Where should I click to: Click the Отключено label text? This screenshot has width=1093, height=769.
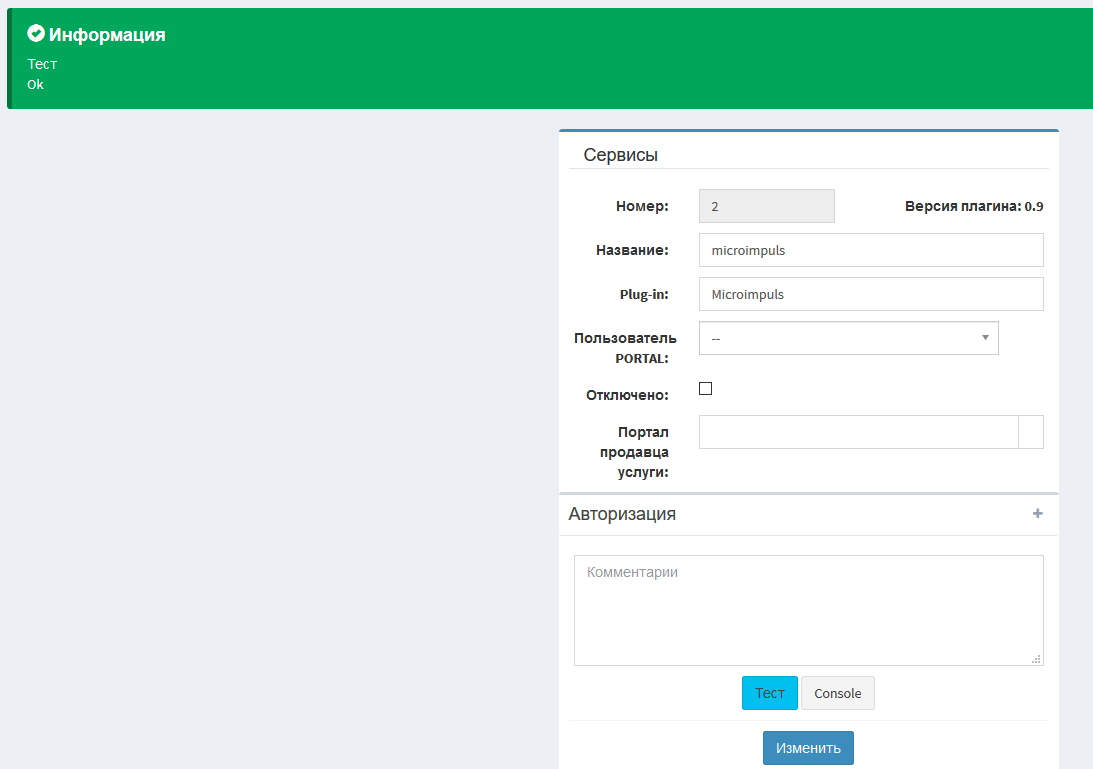tap(627, 395)
